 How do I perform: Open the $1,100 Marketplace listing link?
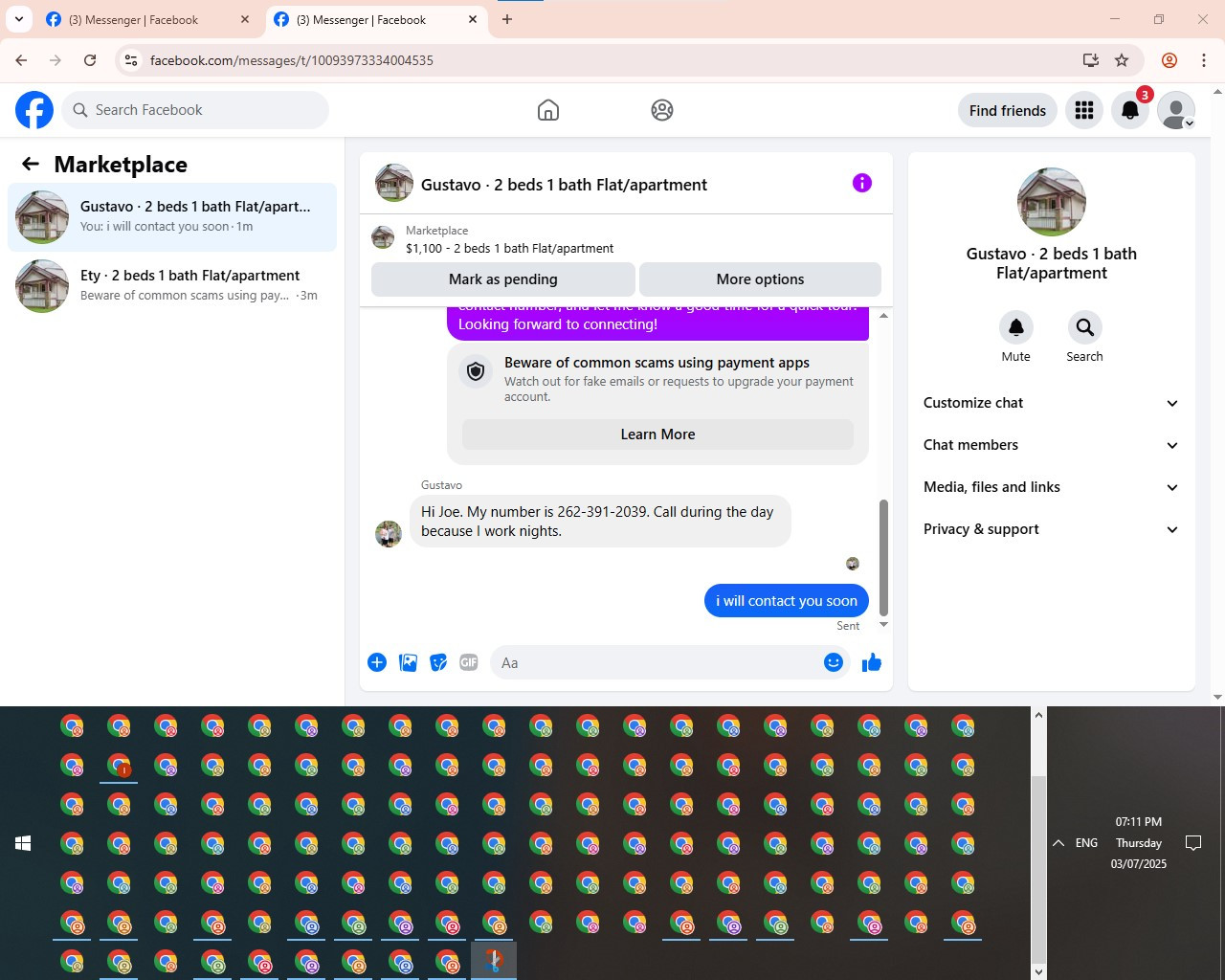(509, 248)
